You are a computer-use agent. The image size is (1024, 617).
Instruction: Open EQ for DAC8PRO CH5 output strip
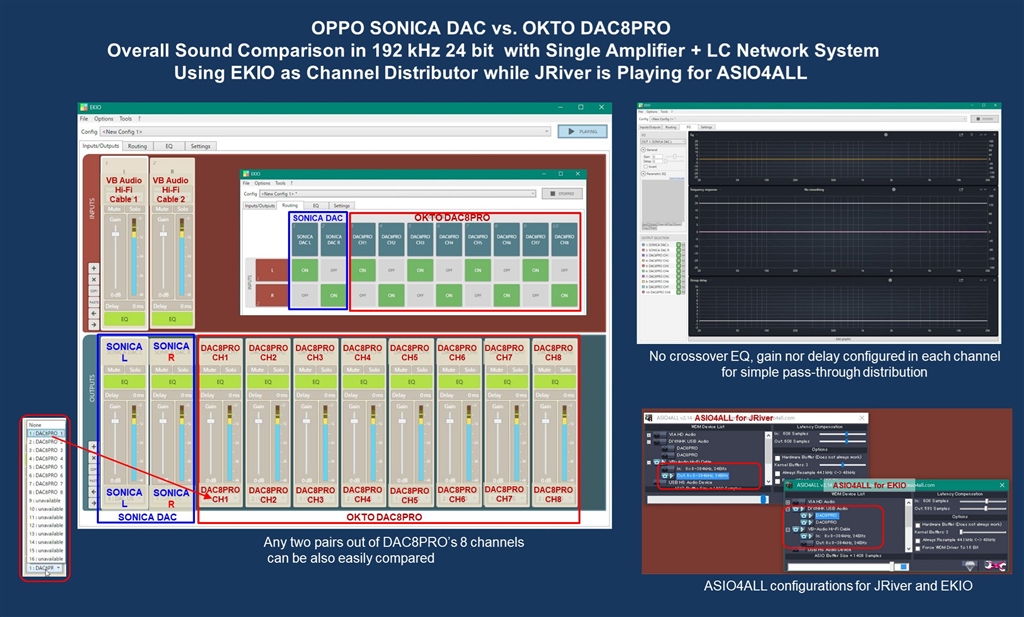411,382
